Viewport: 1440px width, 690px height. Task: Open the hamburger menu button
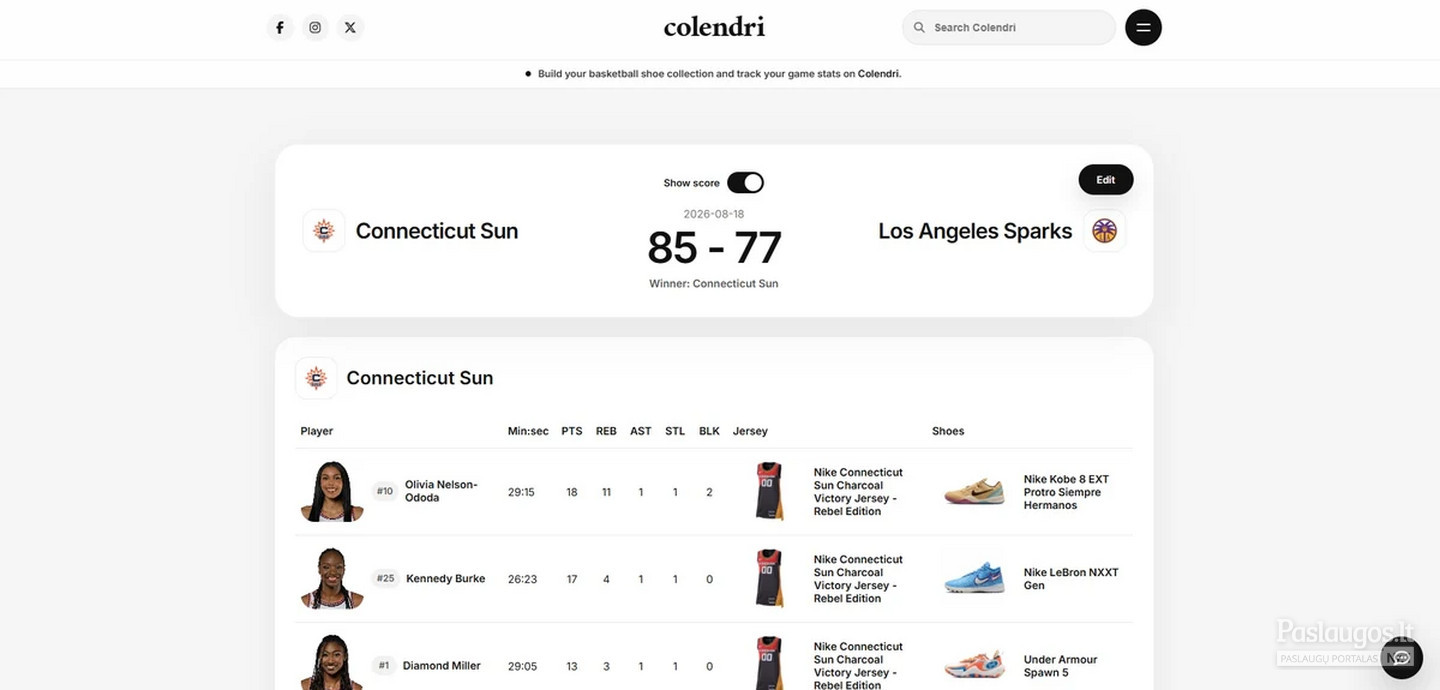1143,27
